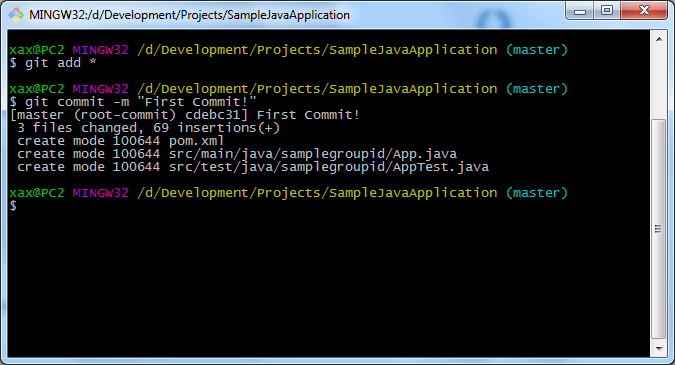Click the scrollbar track above the thumb
The image size is (675, 365).
[x=659, y=82]
